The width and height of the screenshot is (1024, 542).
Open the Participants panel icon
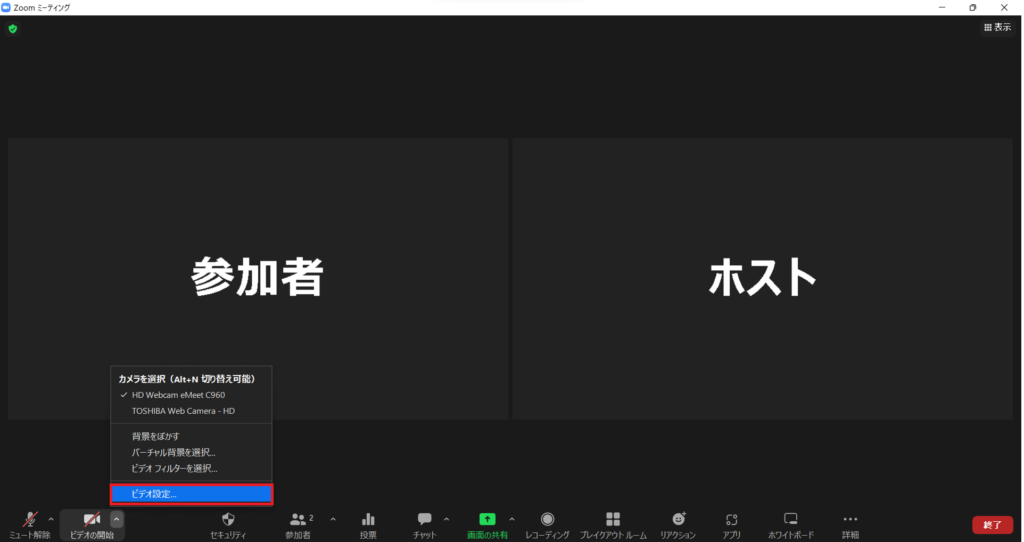click(298, 520)
